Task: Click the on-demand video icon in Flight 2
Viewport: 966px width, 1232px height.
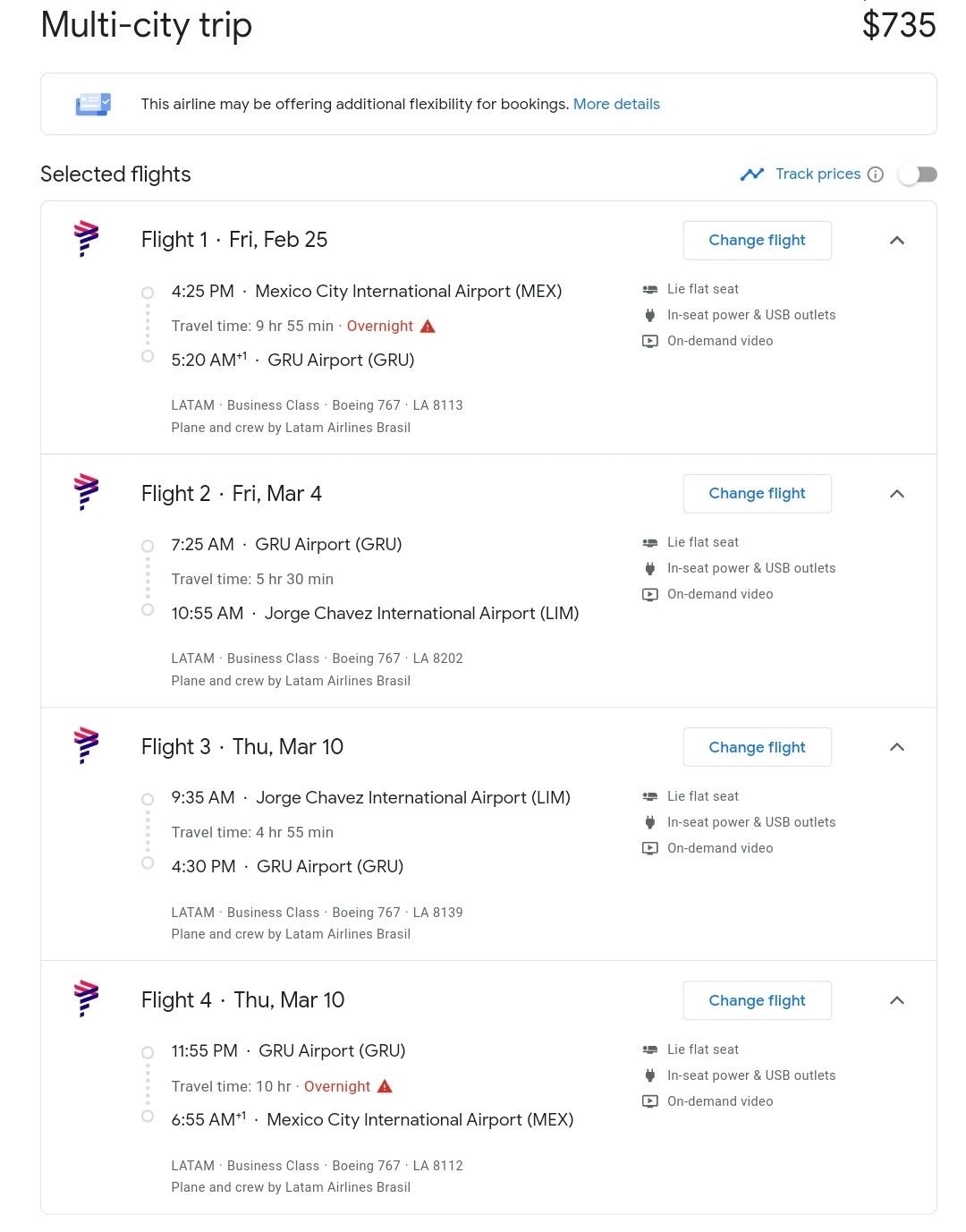Action: tap(650, 594)
